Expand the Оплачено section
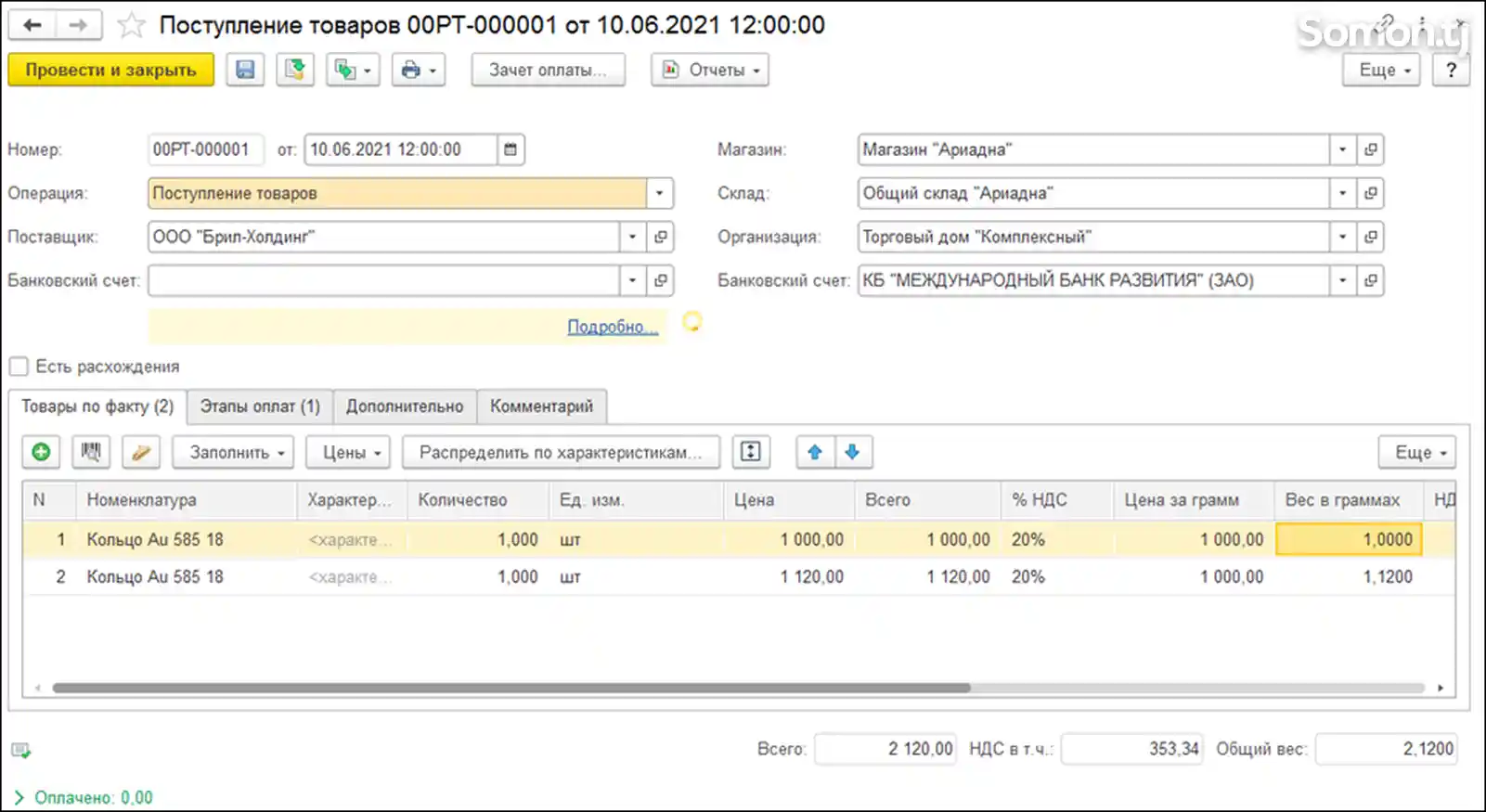Screen dimensions: 1486x812 (x=19, y=797)
